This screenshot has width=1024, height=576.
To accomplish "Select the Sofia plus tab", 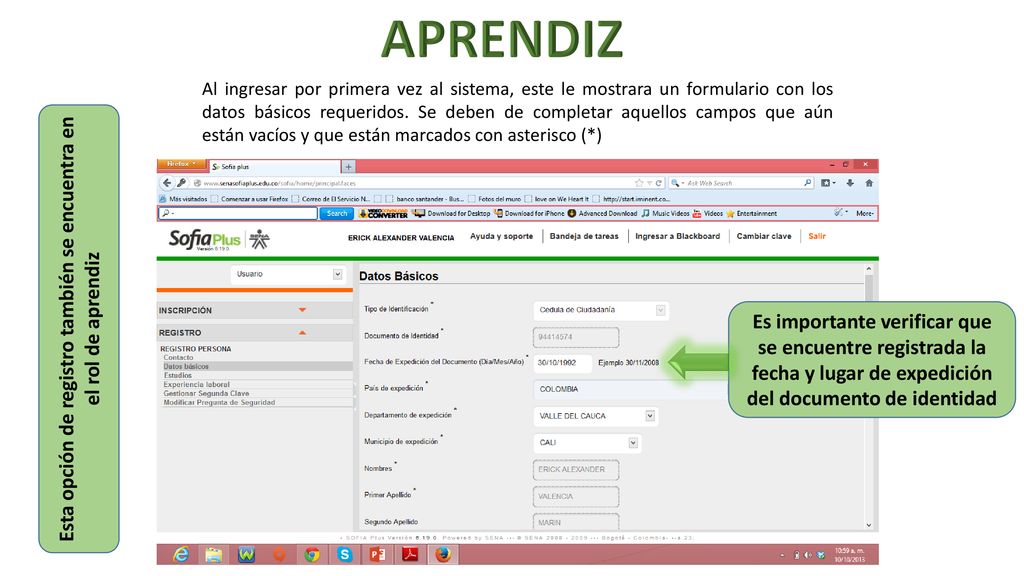I will pos(274,167).
